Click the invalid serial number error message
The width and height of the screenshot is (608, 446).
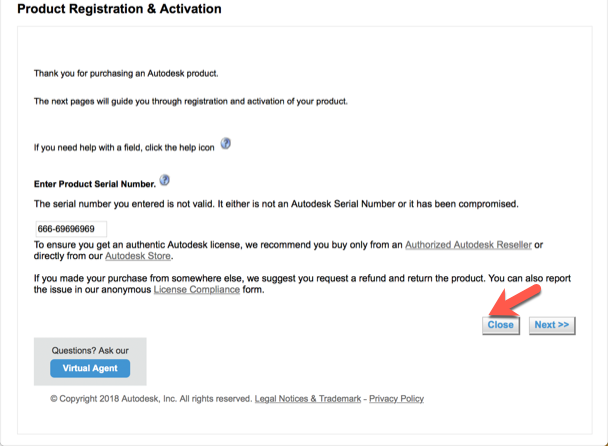[x=276, y=204]
